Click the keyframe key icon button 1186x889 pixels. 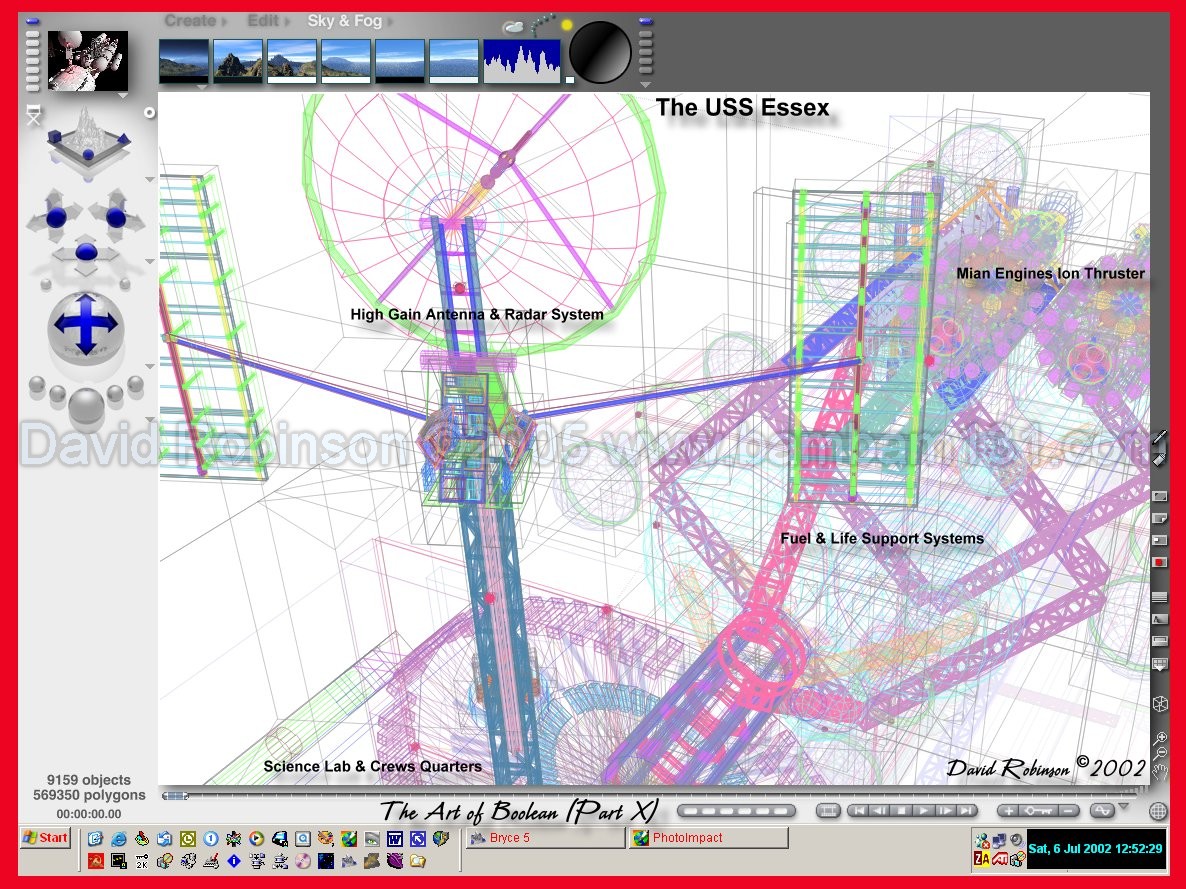click(x=1038, y=810)
